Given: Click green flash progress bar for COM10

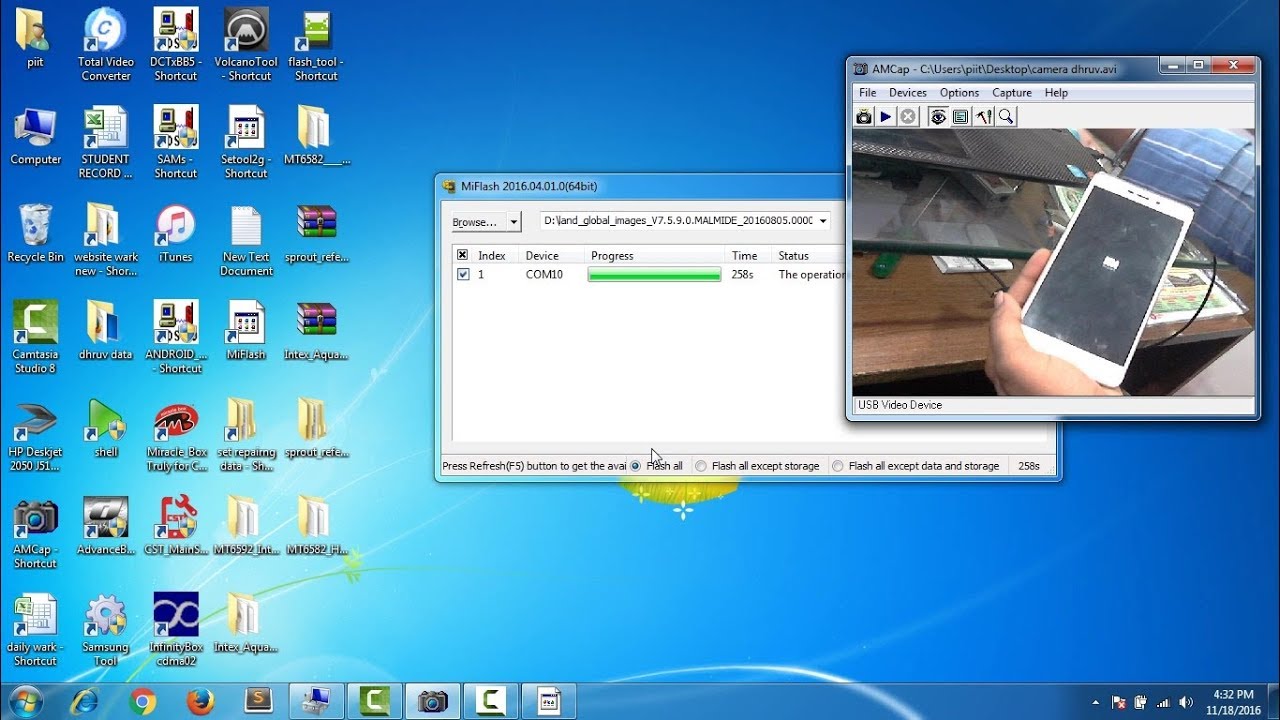Looking at the screenshot, I should click(654, 274).
